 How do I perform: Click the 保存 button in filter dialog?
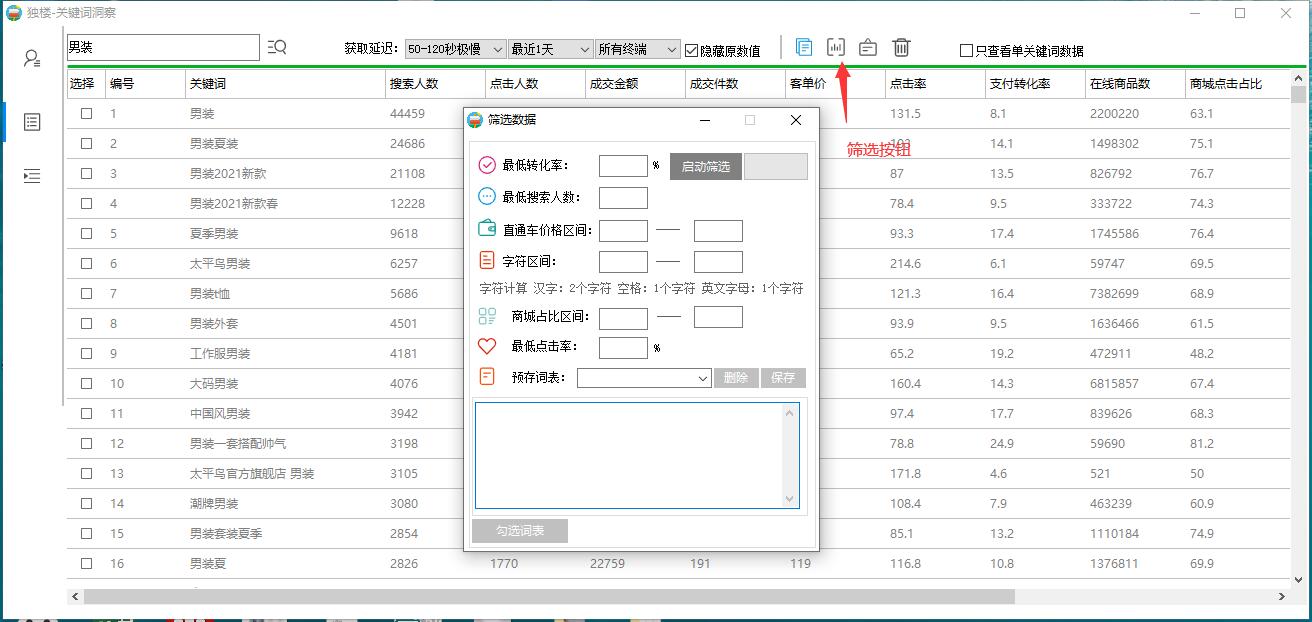click(783, 378)
